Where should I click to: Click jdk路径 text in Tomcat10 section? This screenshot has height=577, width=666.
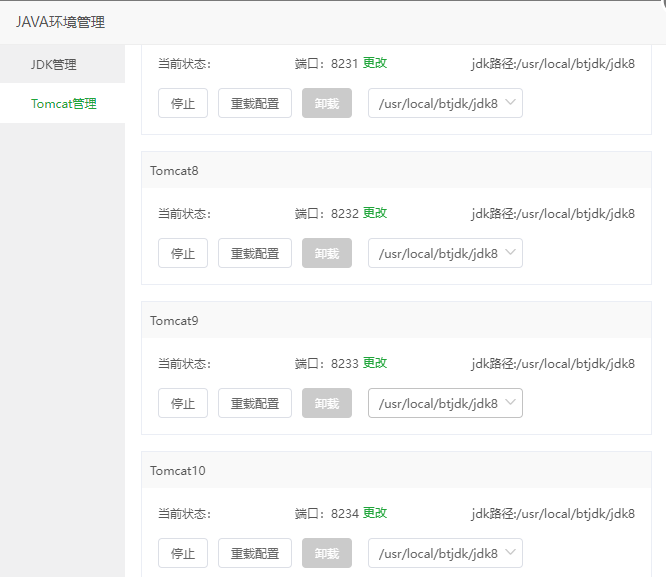[553, 514]
